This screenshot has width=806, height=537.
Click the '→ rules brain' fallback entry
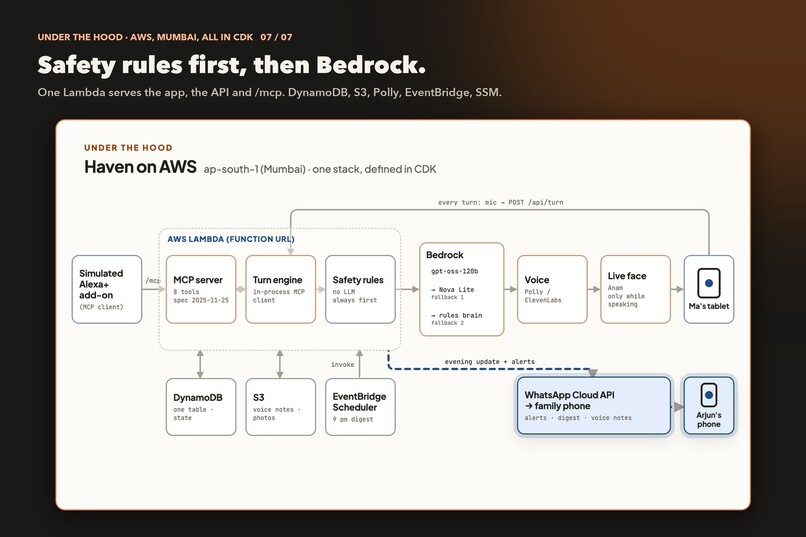pyautogui.click(x=456, y=316)
